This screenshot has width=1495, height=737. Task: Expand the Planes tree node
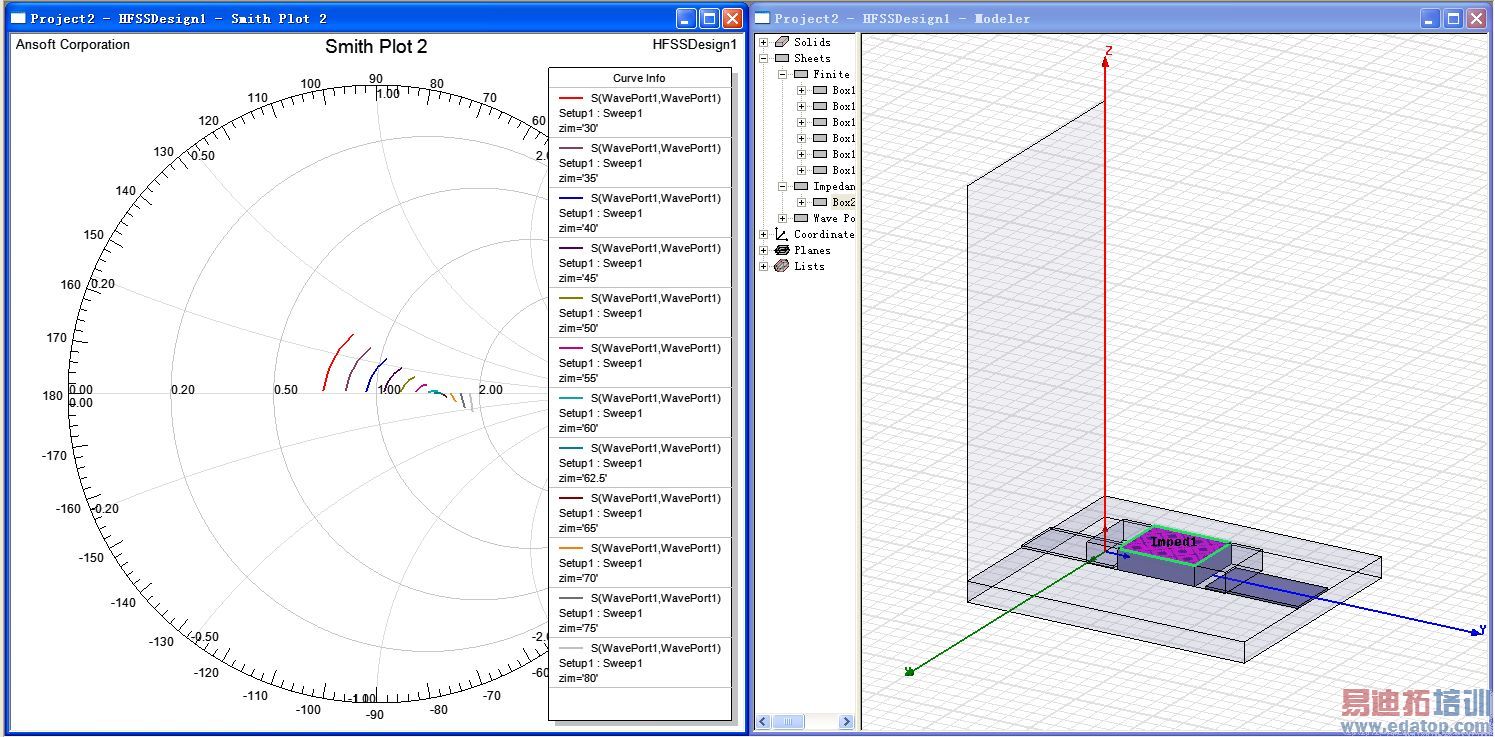[x=764, y=250]
